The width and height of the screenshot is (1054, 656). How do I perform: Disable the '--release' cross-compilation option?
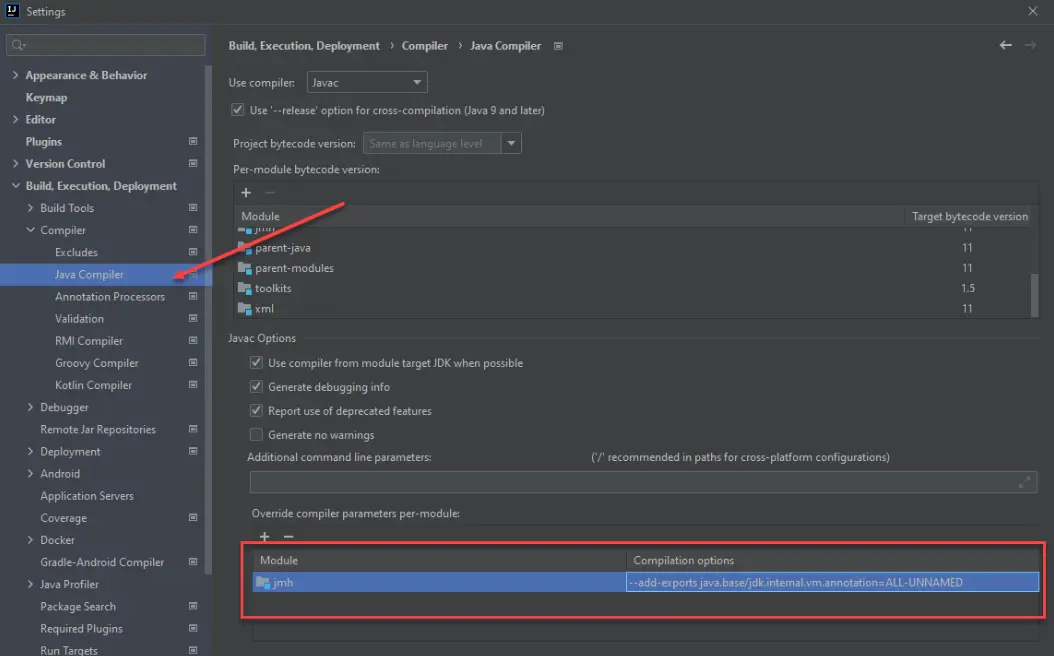coord(237,110)
